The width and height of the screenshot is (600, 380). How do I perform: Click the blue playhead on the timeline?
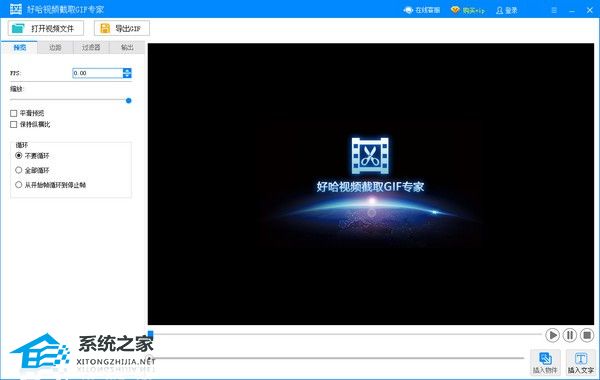pos(150,334)
